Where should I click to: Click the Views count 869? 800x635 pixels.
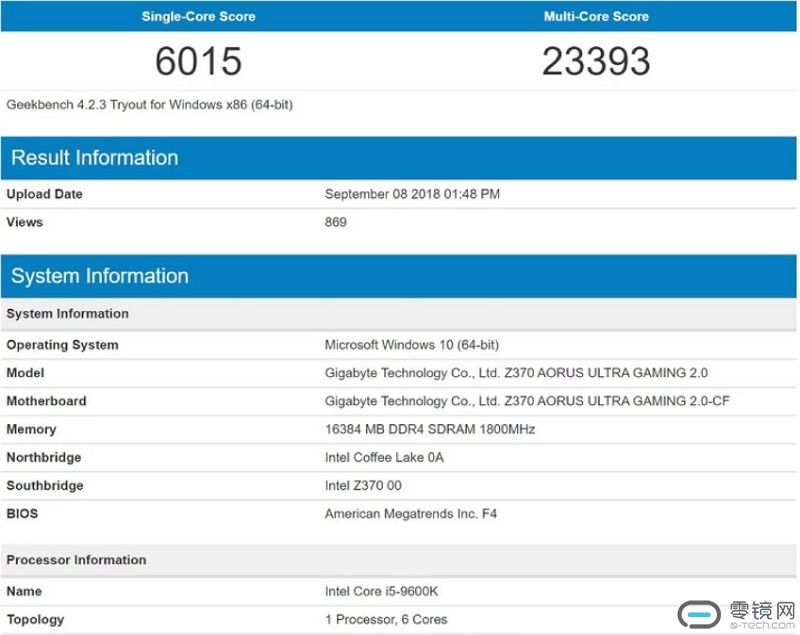point(336,222)
